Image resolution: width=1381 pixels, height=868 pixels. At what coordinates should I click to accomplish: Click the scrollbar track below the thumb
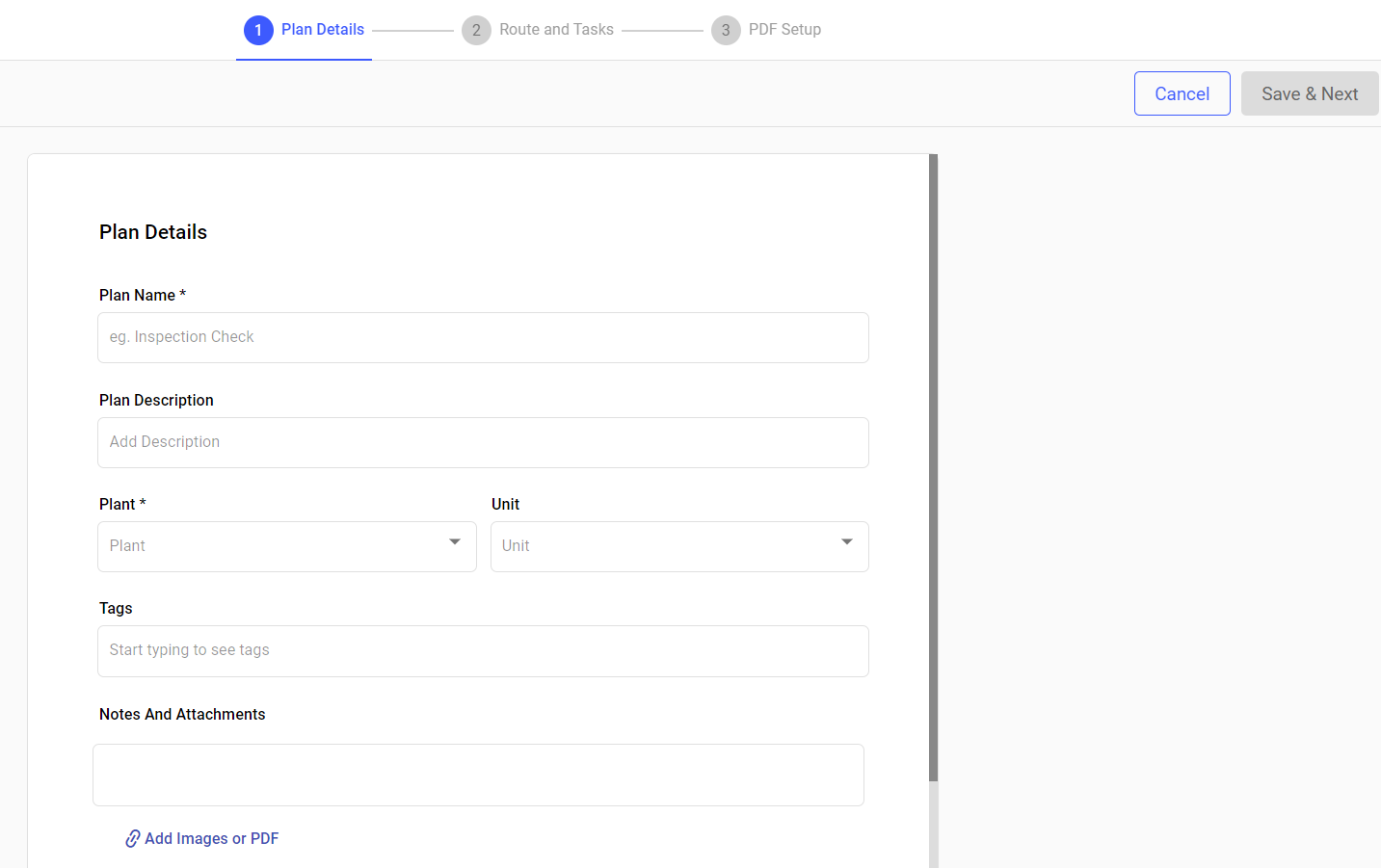pyautogui.click(x=933, y=824)
